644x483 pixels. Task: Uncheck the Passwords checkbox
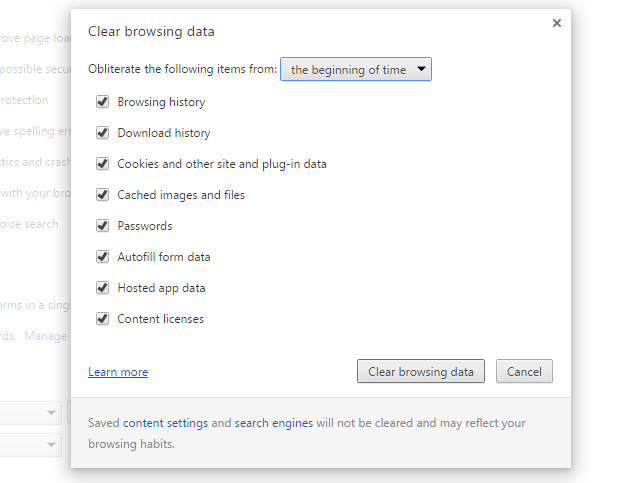[102, 225]
